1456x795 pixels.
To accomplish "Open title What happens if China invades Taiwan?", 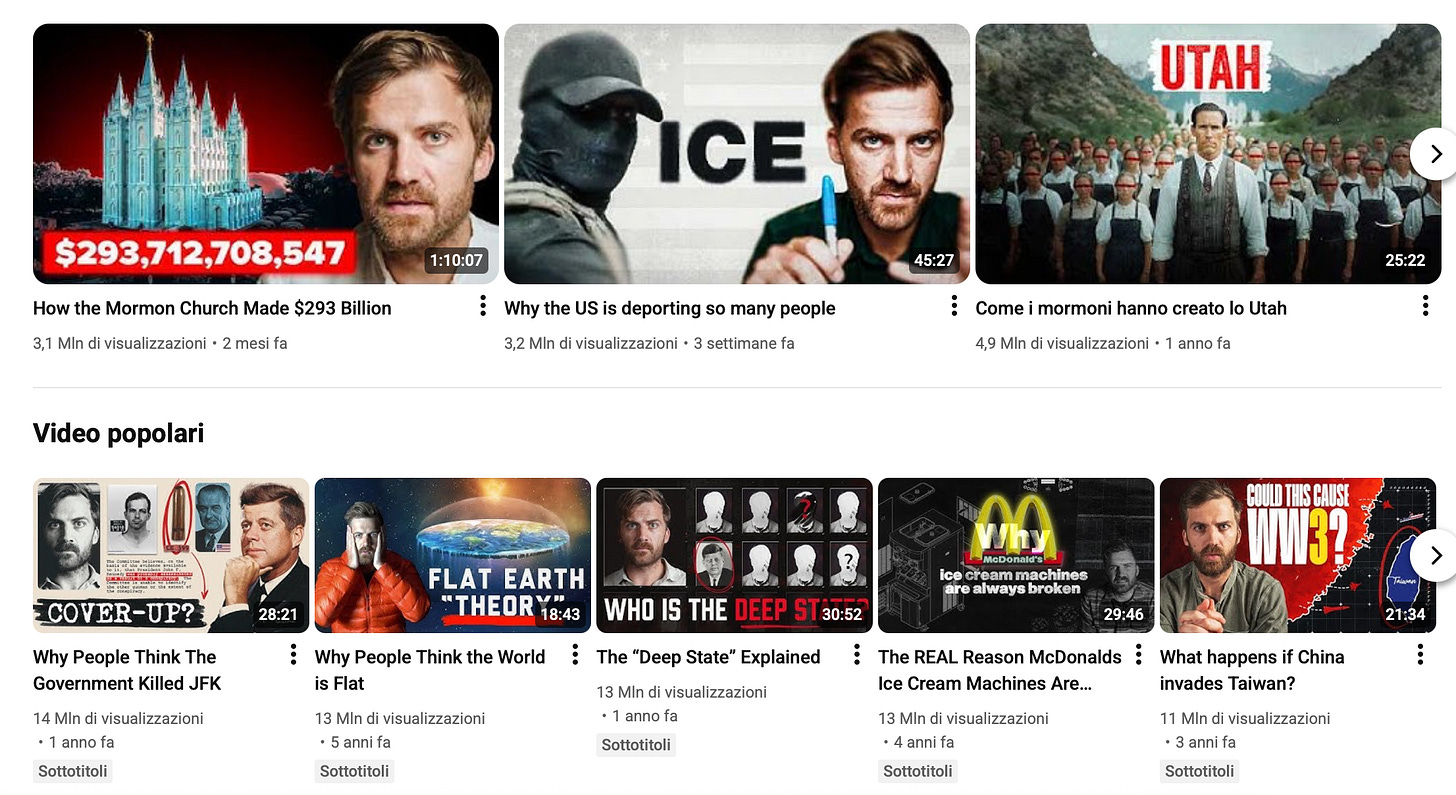I will (1252, 670).
